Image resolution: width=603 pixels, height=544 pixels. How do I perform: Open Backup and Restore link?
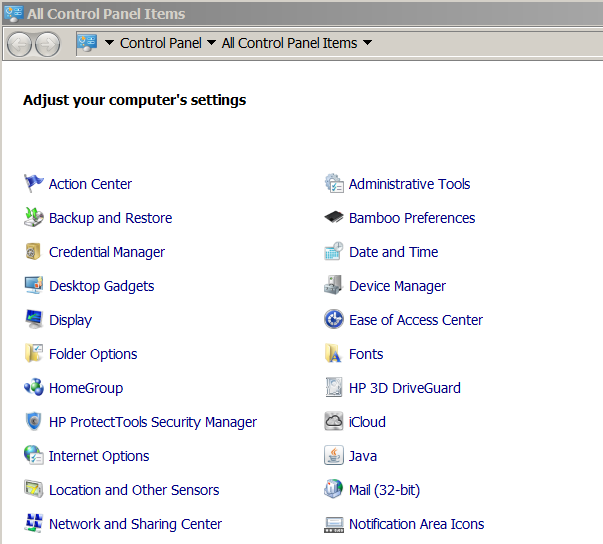click(110, 218)
